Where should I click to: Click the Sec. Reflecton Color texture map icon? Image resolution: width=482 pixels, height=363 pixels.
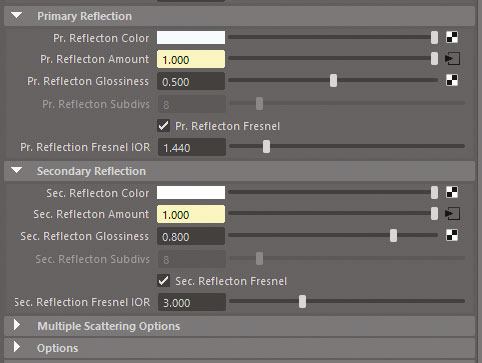(452, 192)
